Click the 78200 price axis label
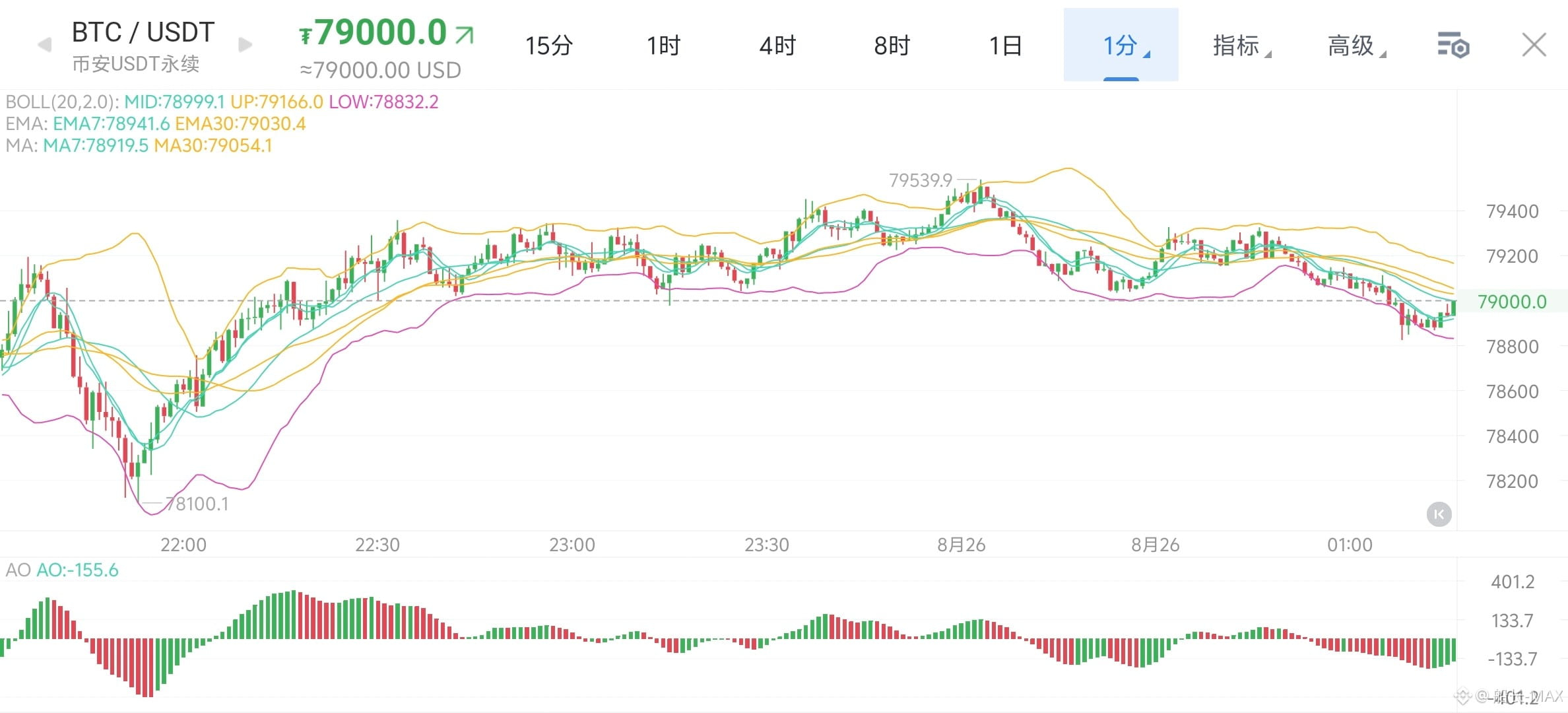 [1512, 481]
